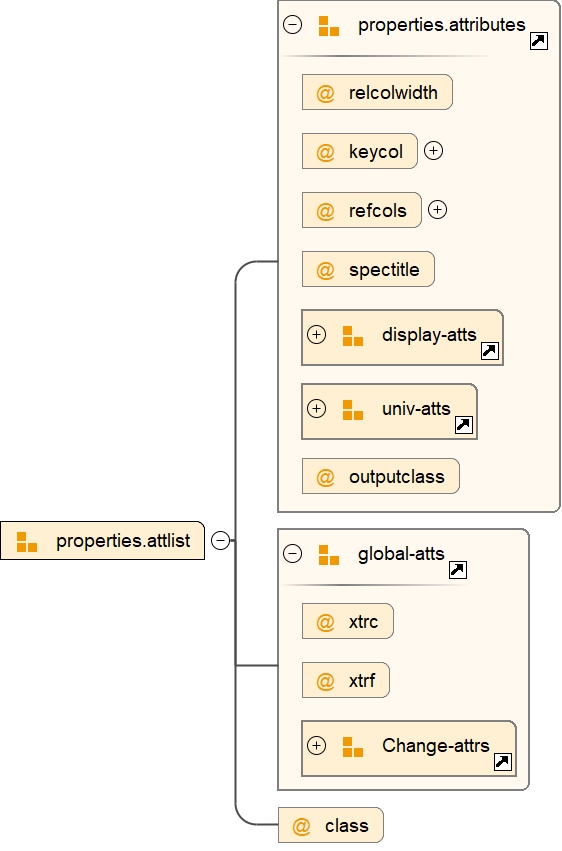Click the properties.attlist group icon

[27, 542]
